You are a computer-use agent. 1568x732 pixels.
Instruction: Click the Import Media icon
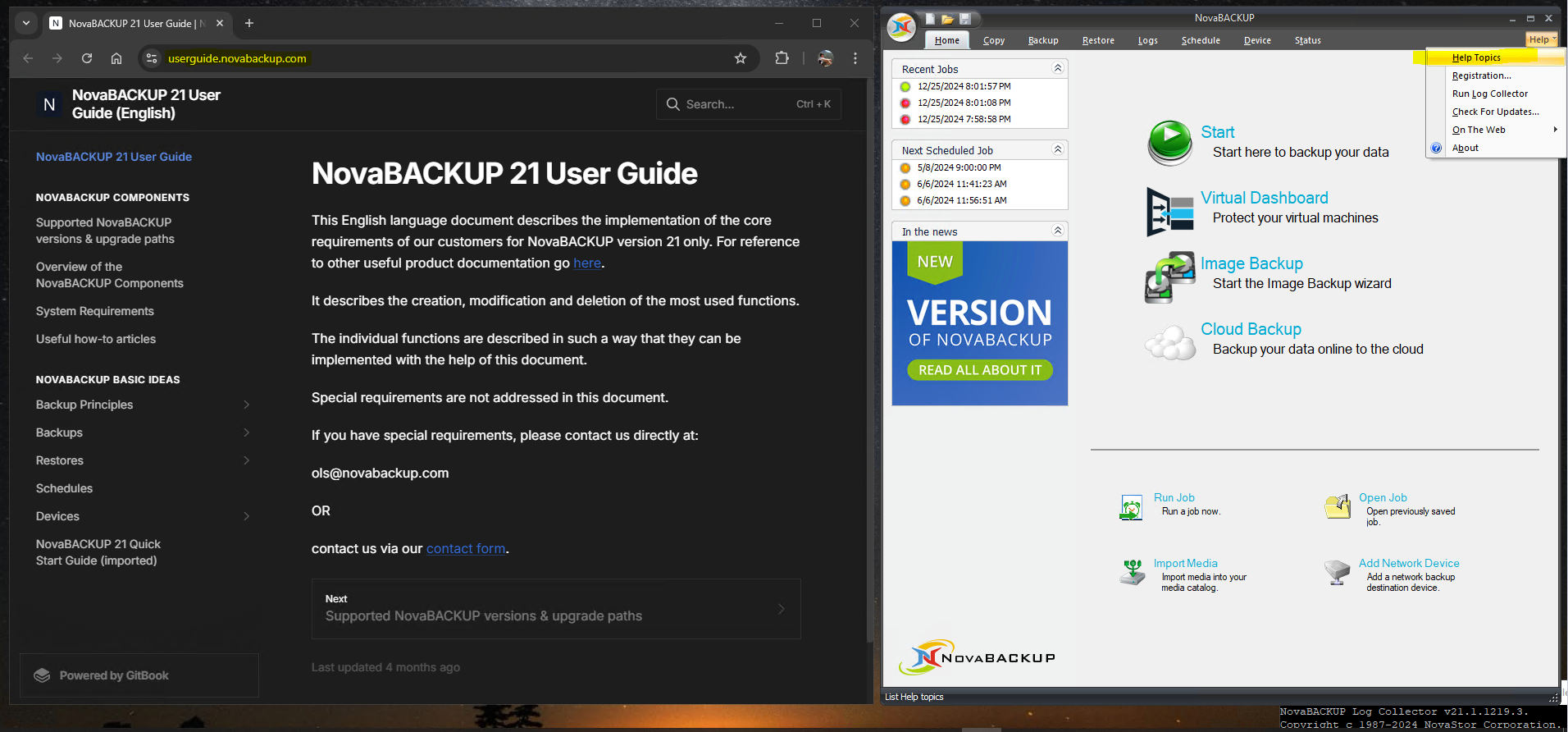click(x=1133, y=572)
